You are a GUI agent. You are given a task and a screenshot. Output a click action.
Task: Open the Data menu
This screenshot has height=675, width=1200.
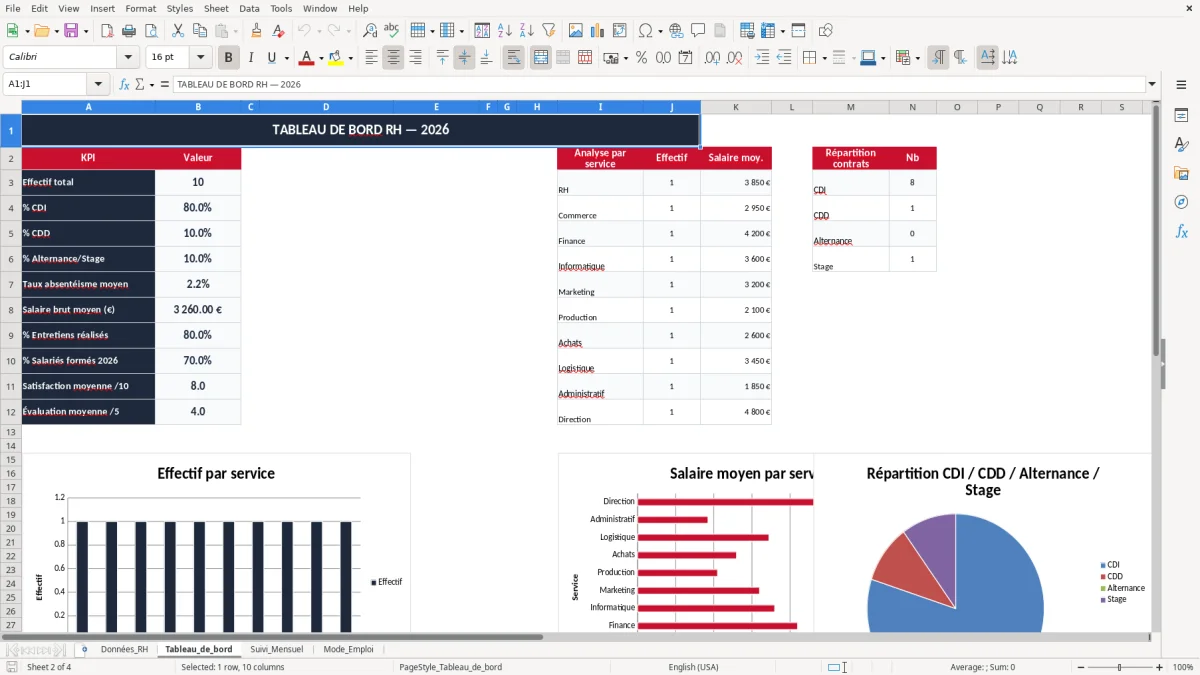click(249, 8)
